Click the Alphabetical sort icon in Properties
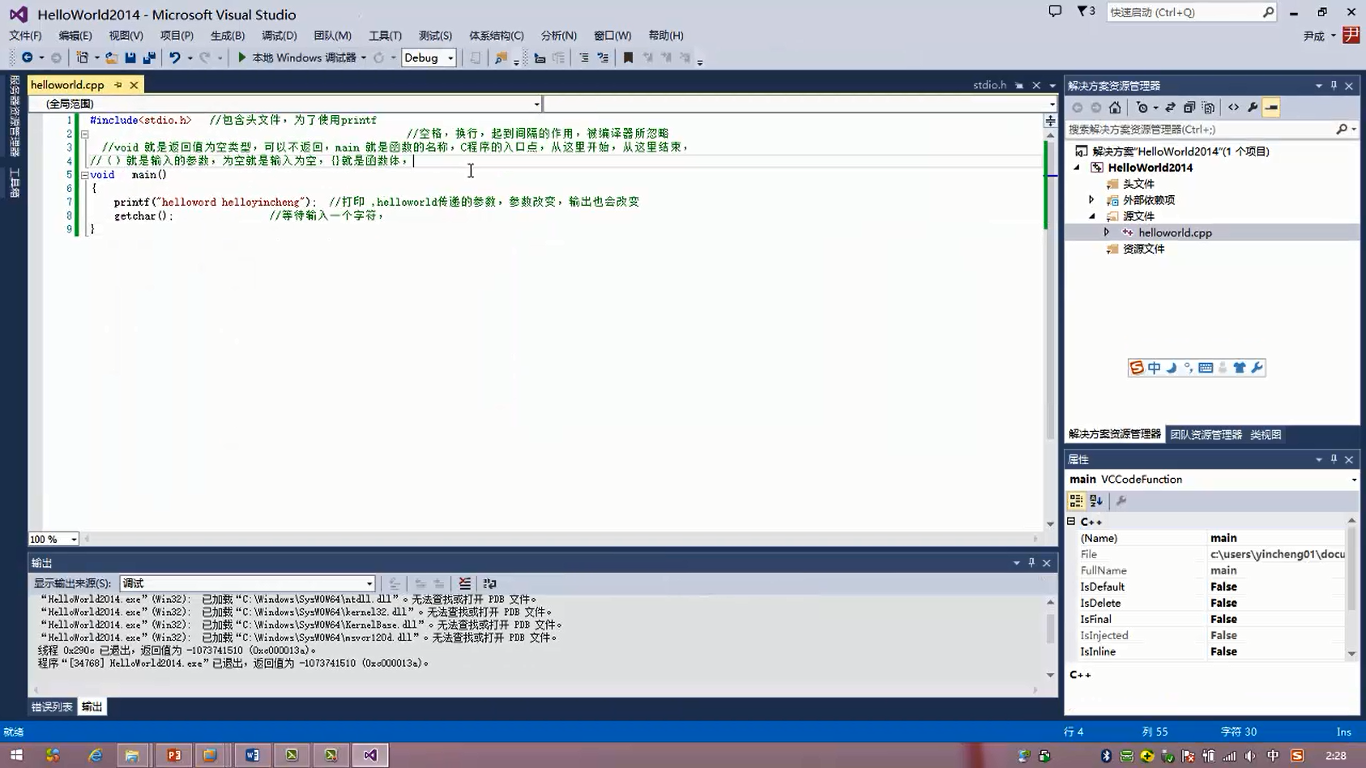 point(1096,502)
